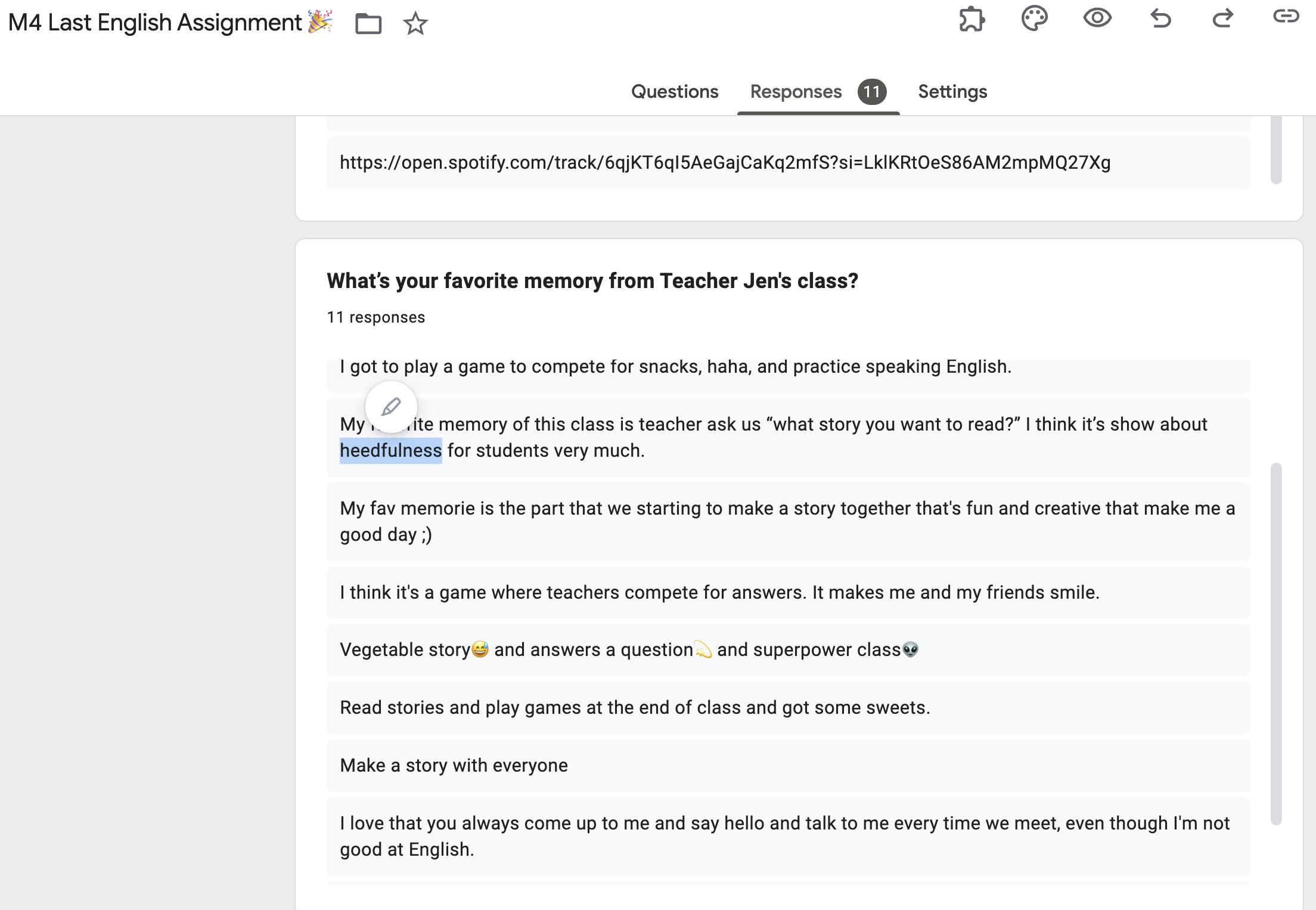Click the favorite memory question heading
The height and width of the screenshot is (910, 1316).
click(592, 281)
